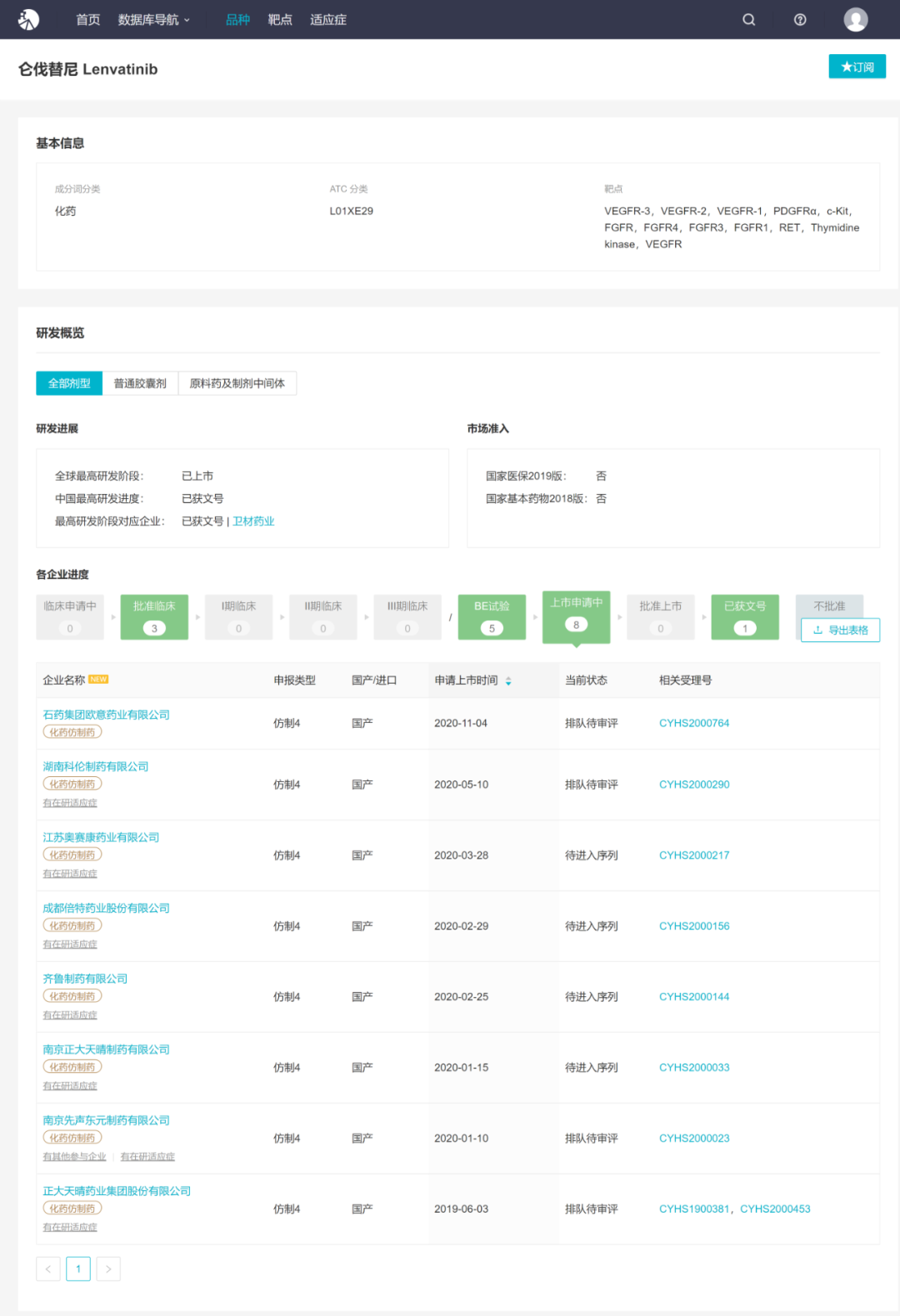Click 有在研适应症 under 齐鲁制药
Screen dimensions: 900x1316
click(x=70, y=1015)
